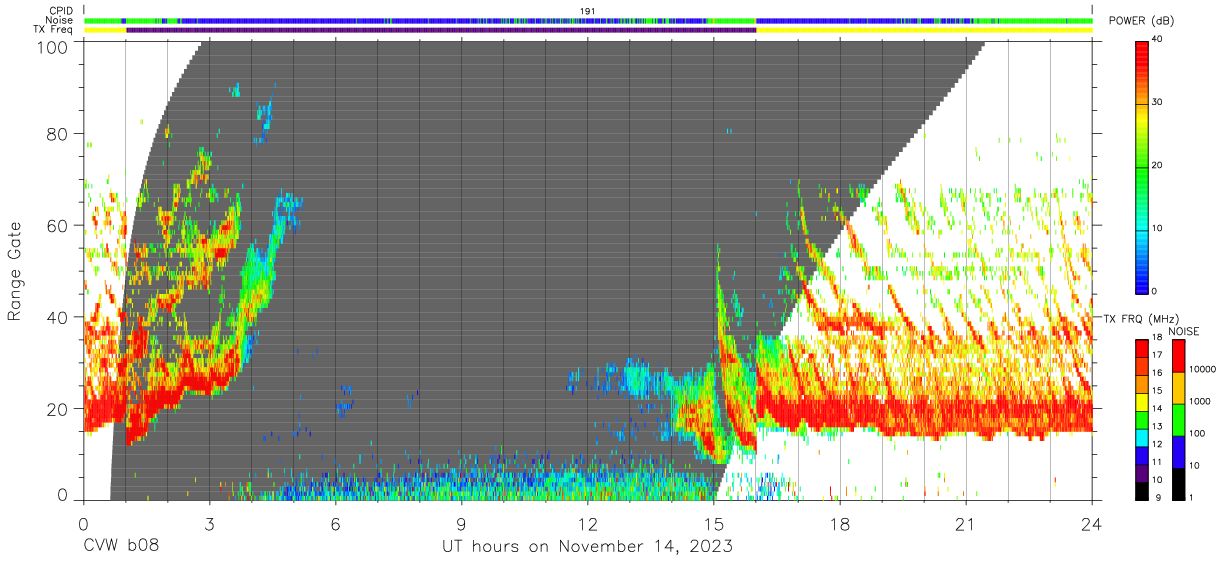
Task: Click the UT hours axis label '12'
Action: (588, 523)
